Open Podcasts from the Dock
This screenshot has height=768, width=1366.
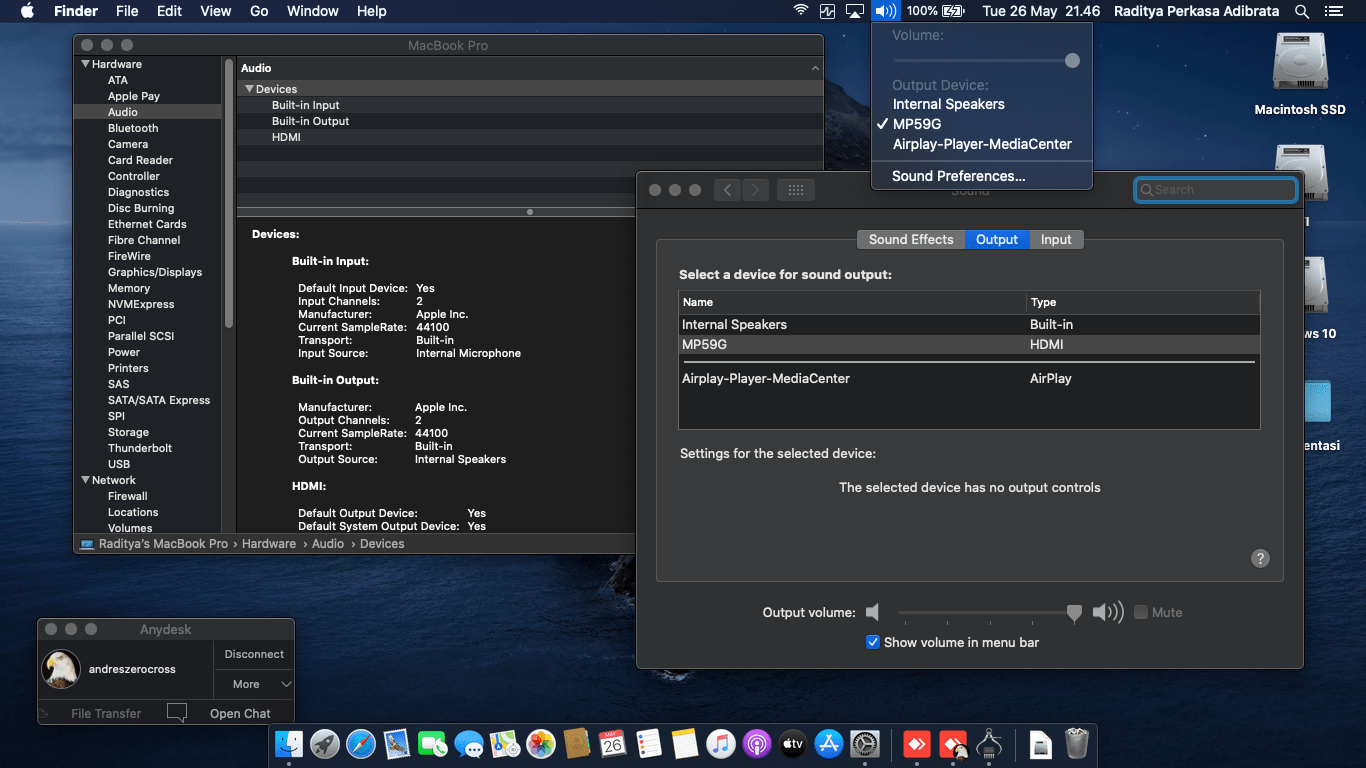(x=757, y=744)
